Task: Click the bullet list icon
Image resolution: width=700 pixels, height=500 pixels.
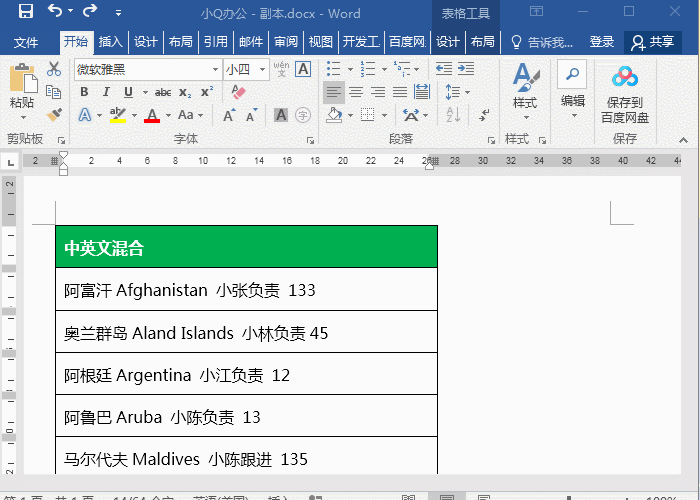Action: pos(333,69)
